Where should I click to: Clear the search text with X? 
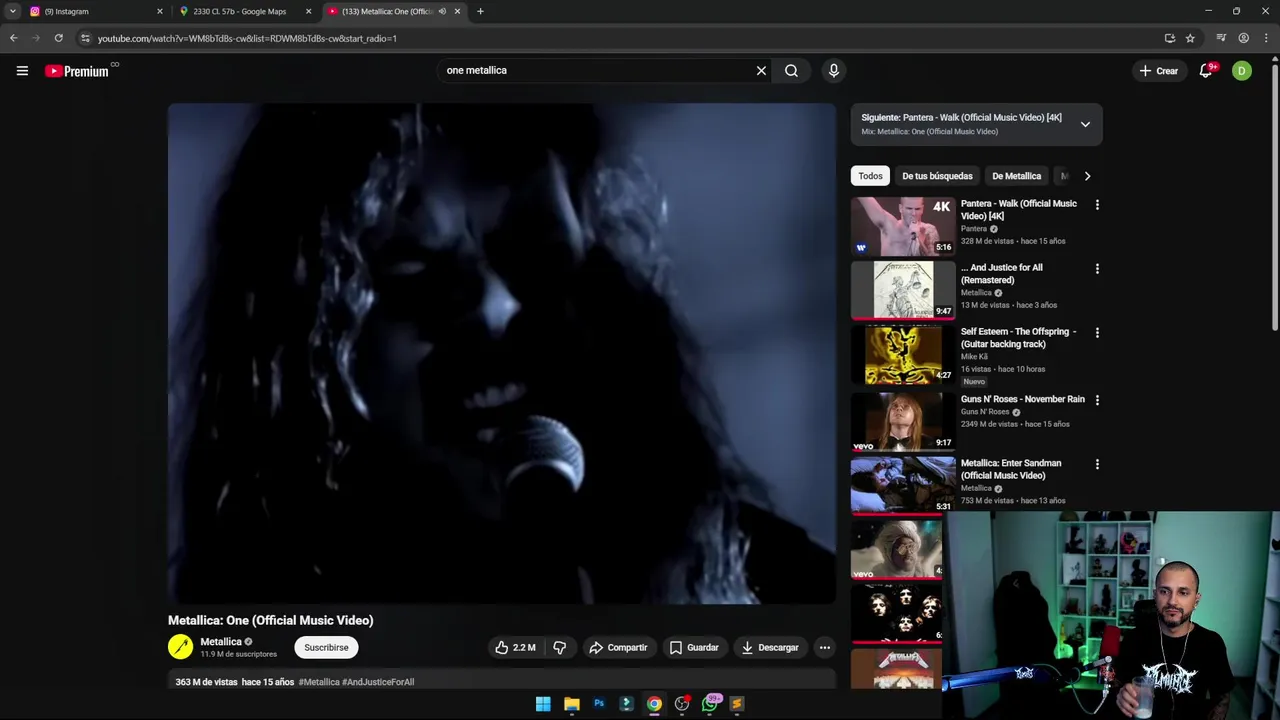761,71
